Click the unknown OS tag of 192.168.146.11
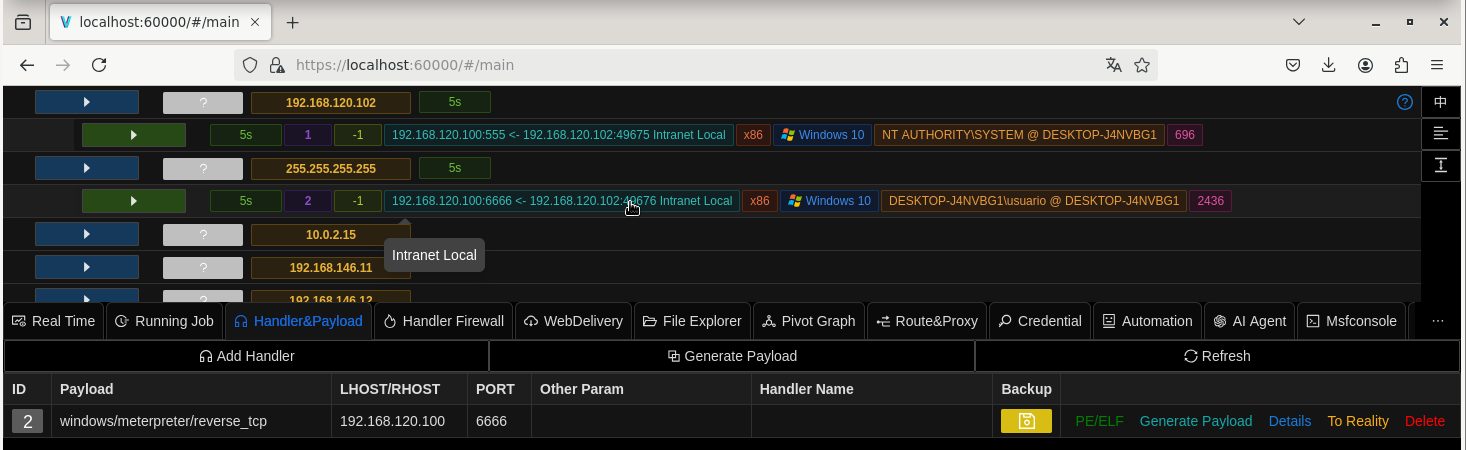This screenshot has width=1466, height=450. (x=203, y=268)
